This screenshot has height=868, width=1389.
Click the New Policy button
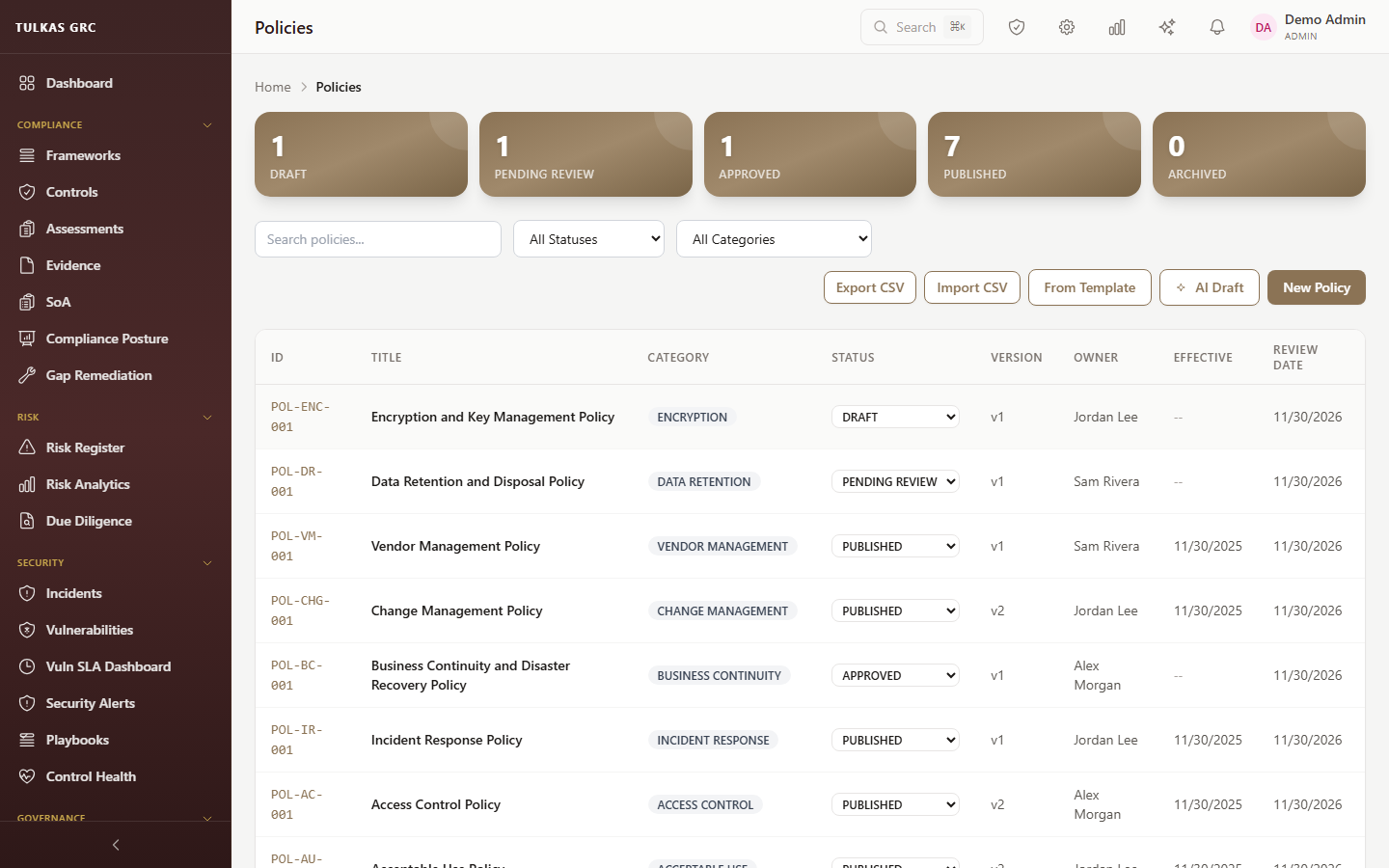(x=1317, y=287)
